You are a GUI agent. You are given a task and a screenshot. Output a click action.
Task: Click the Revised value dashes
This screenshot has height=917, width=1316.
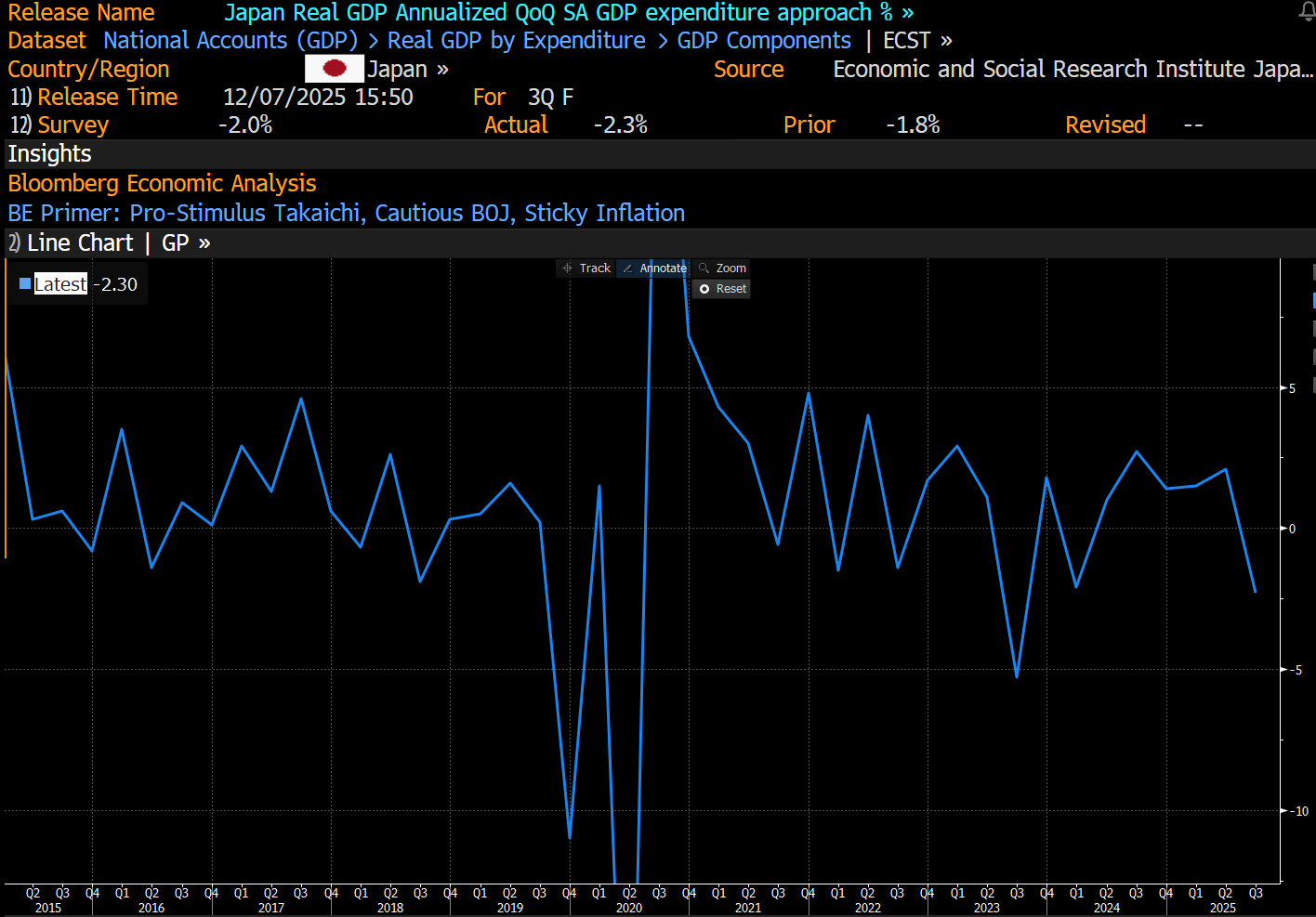1193,125
